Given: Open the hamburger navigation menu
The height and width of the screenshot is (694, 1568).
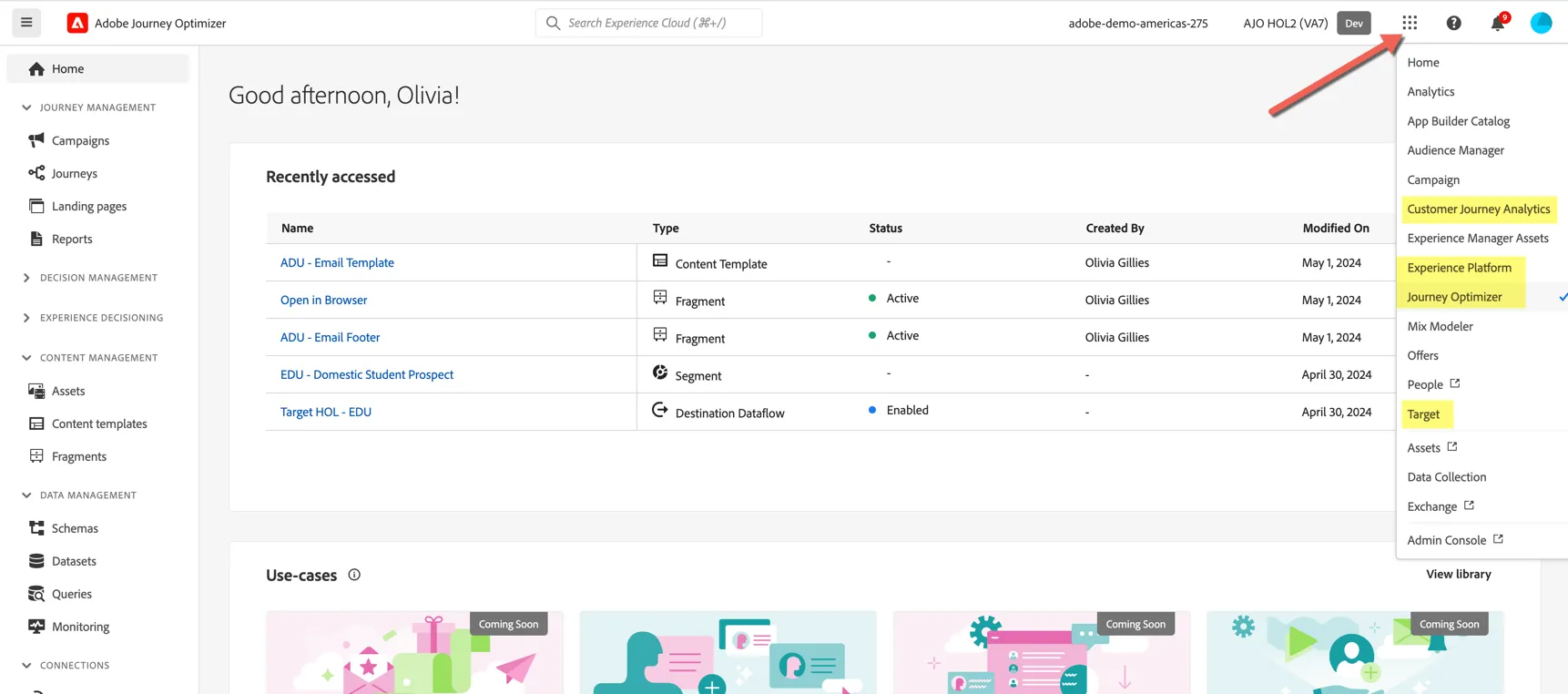Looking at the screenshot, I should (x=26, y=23).
